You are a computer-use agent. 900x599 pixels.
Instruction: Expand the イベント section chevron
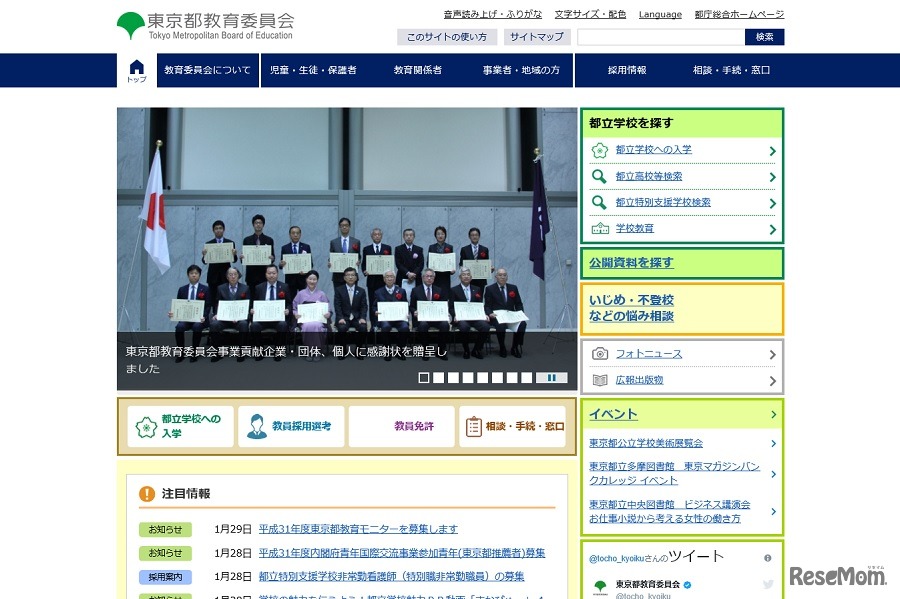pos(773,414)
